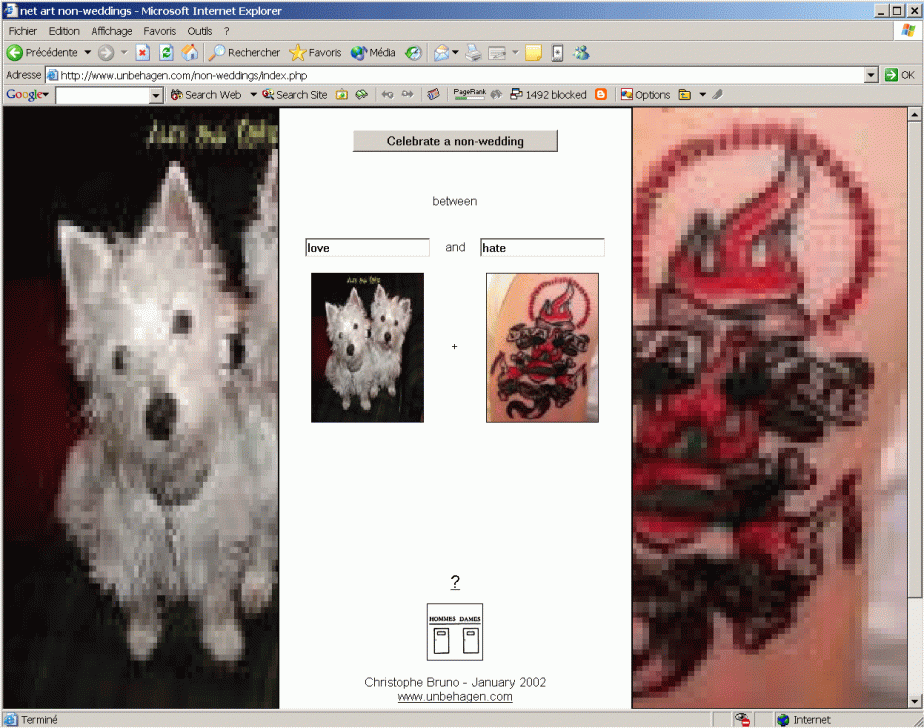This screenshot has width=924, height=728.
Task: Open the Affichage menu
Action: click(x=112, y=31)
